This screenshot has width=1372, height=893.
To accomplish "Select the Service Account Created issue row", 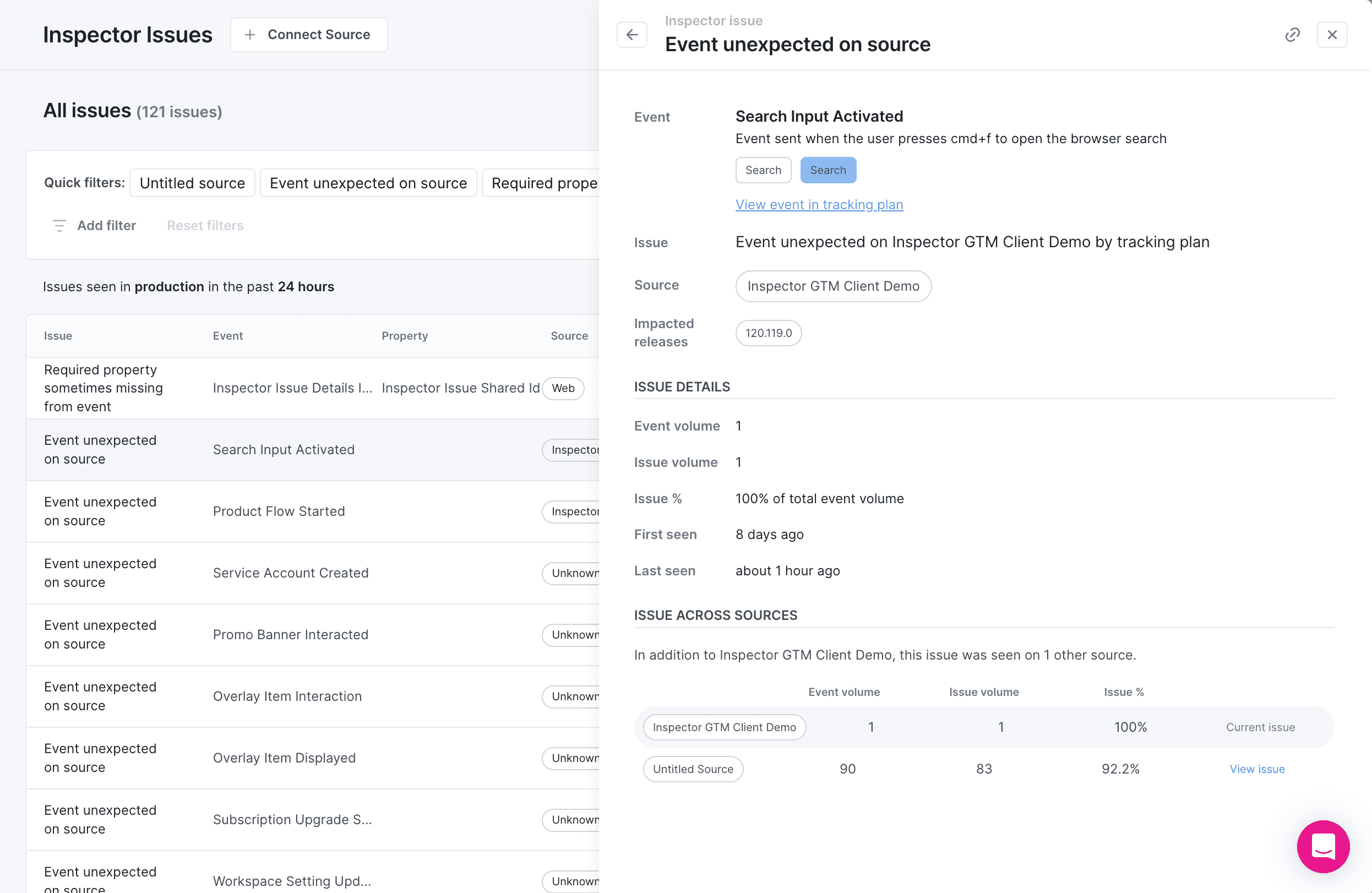I will click(290, 573).
